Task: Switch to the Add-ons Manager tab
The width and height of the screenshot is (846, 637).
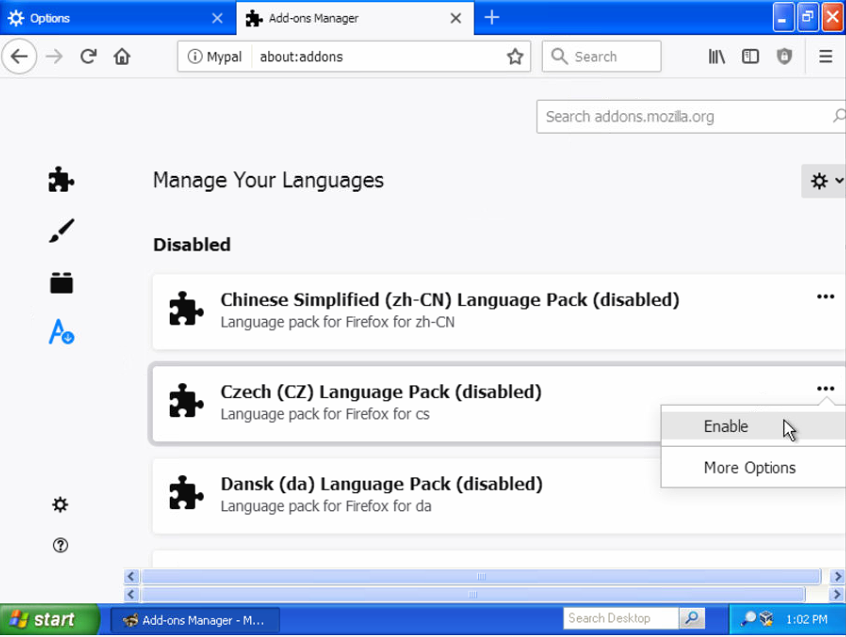Action: tap(355, 18)
